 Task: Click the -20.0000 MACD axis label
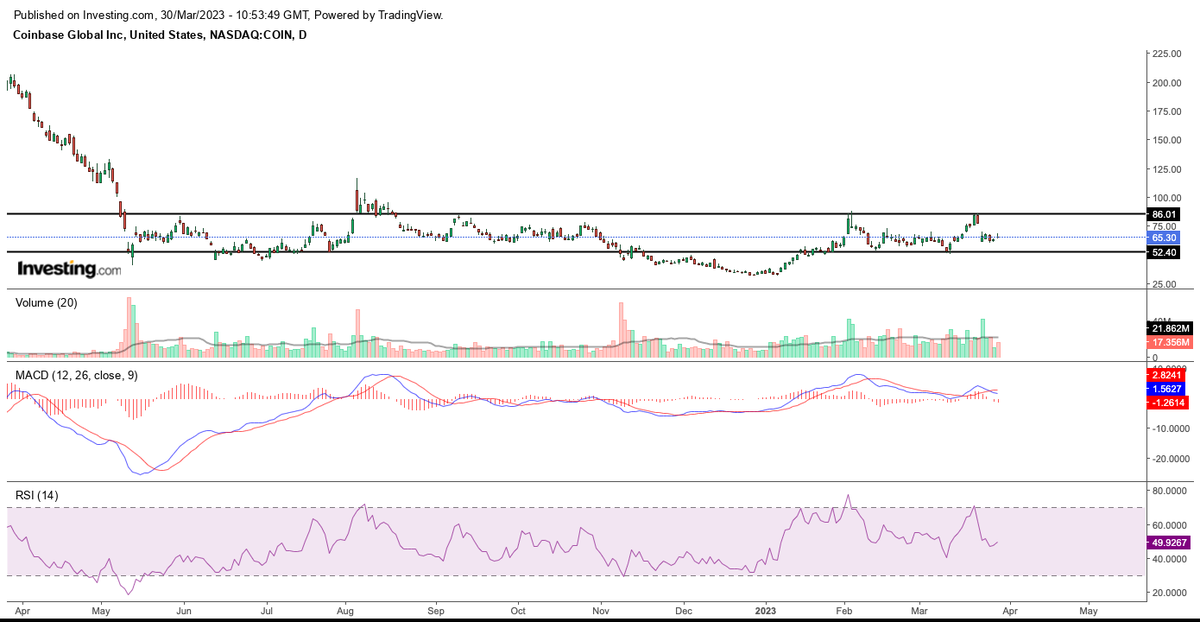1171,459
